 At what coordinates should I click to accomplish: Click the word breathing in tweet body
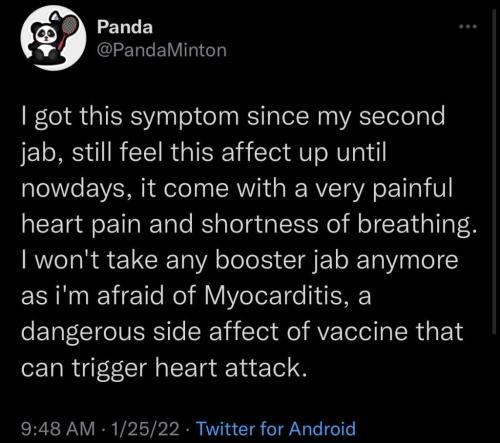point(417,225)
